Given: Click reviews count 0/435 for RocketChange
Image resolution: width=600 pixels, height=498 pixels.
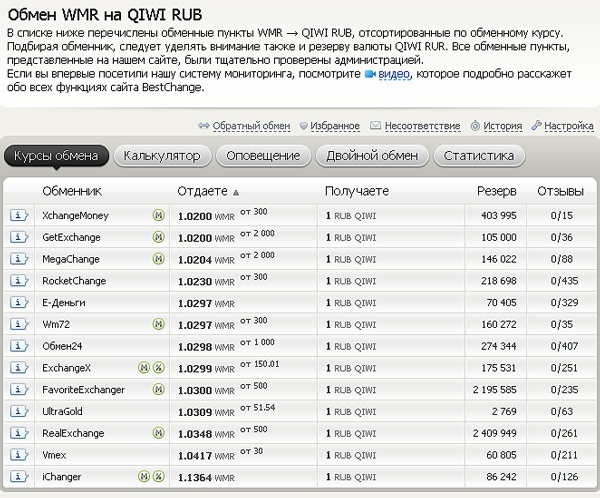Looking at the screenshot, I should (x=564, y=281).
